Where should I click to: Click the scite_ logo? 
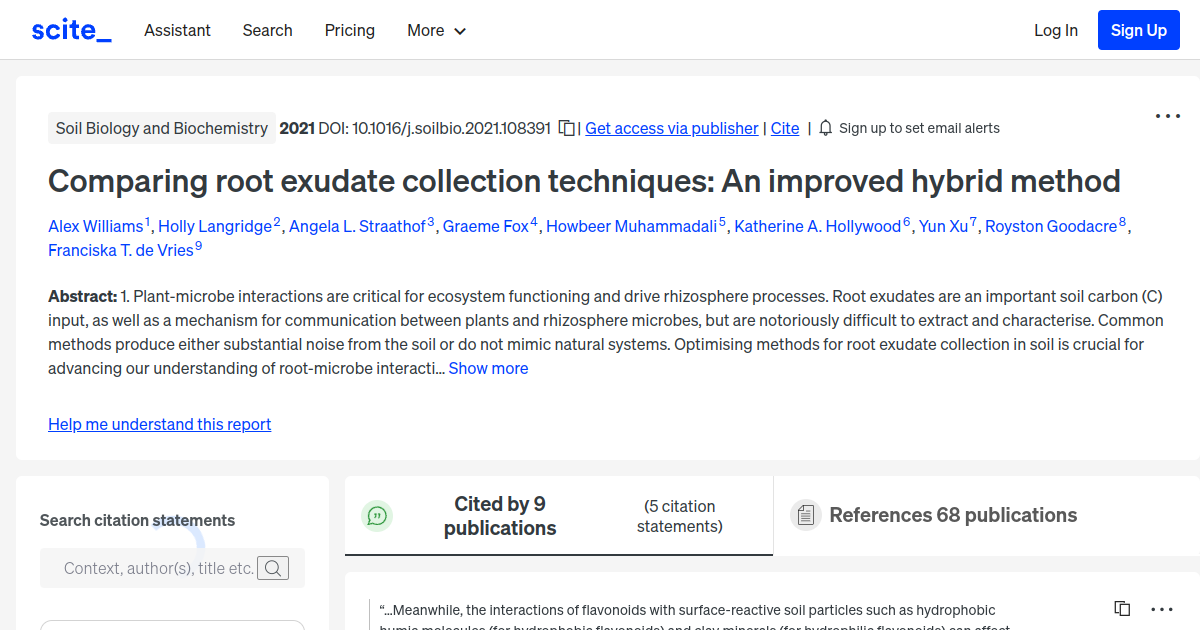point(71,30)
